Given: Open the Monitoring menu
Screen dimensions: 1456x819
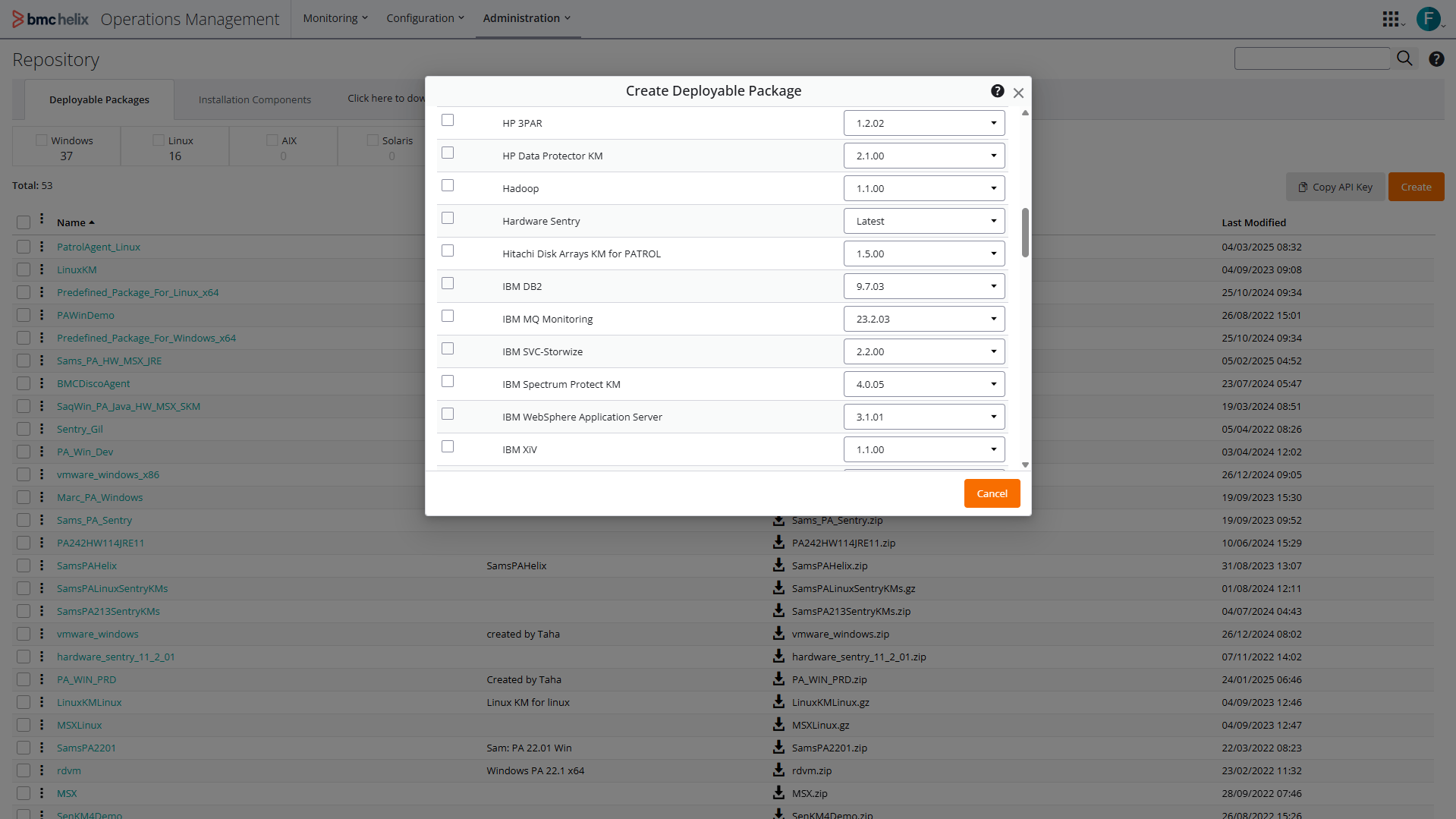Looking at the screenshot, I should tap(335, 18).
